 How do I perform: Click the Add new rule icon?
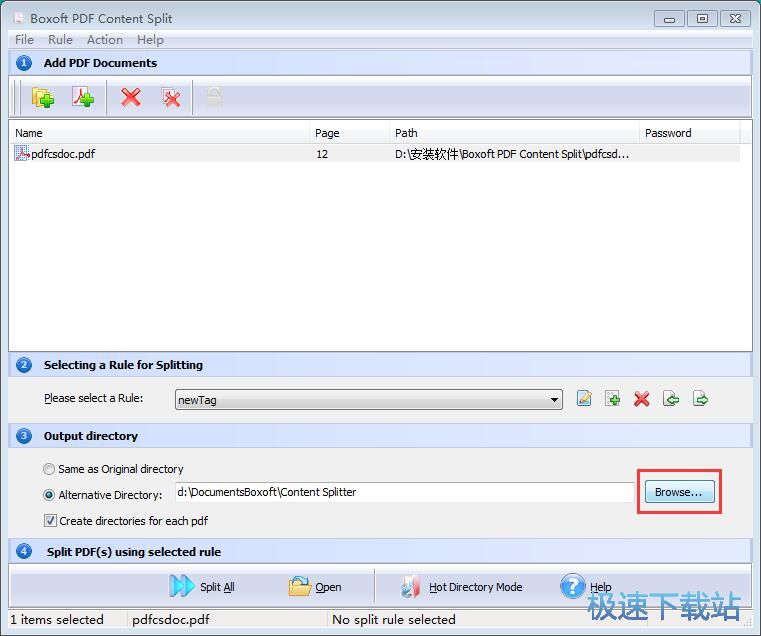coord(612,399)
